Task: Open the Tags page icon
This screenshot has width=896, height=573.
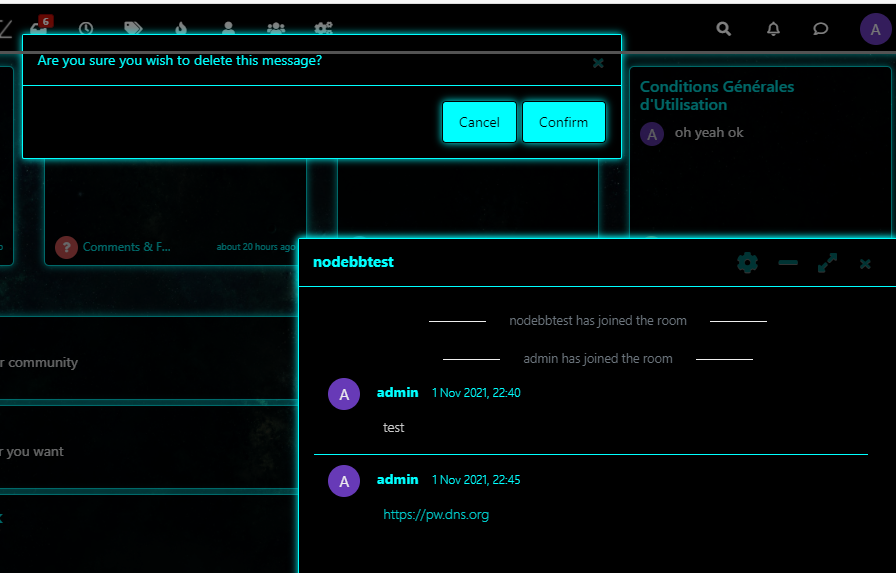Action: point(133,29)
